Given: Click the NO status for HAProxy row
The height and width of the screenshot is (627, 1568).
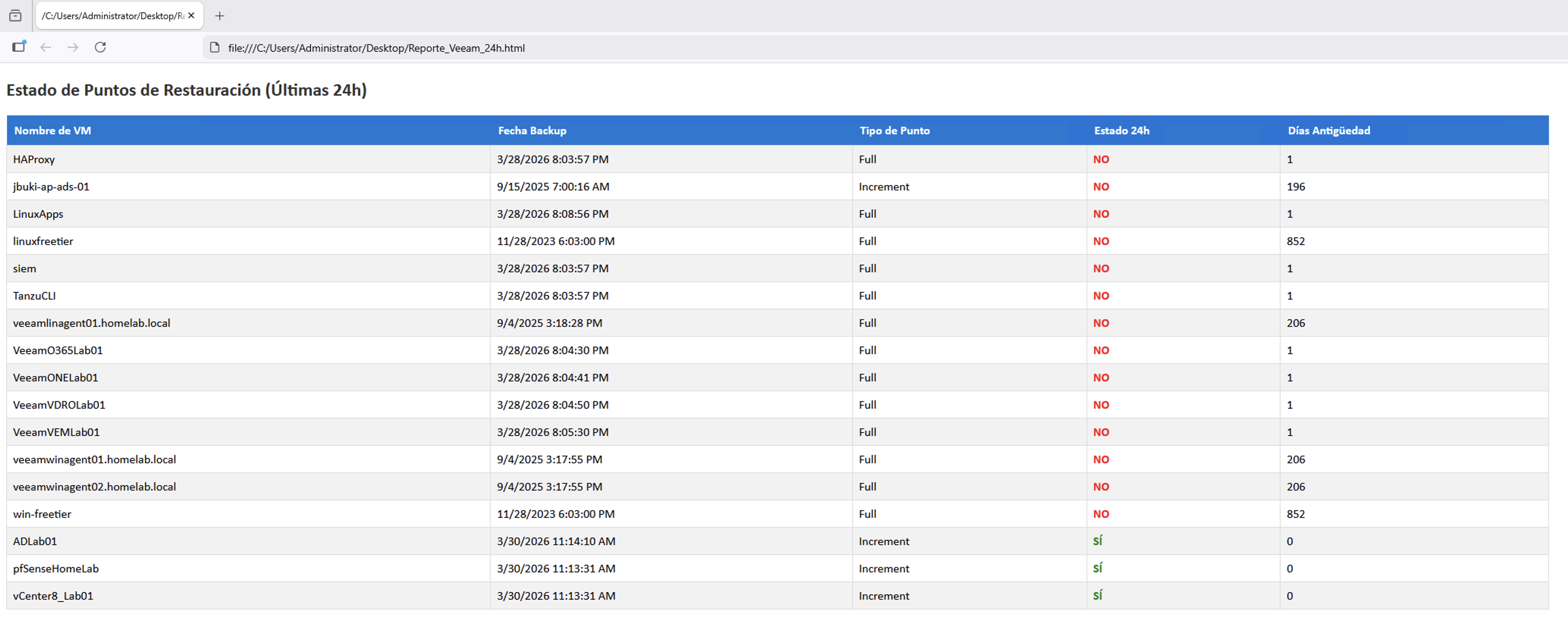Looking at the screenshot, I should 1101,160.
